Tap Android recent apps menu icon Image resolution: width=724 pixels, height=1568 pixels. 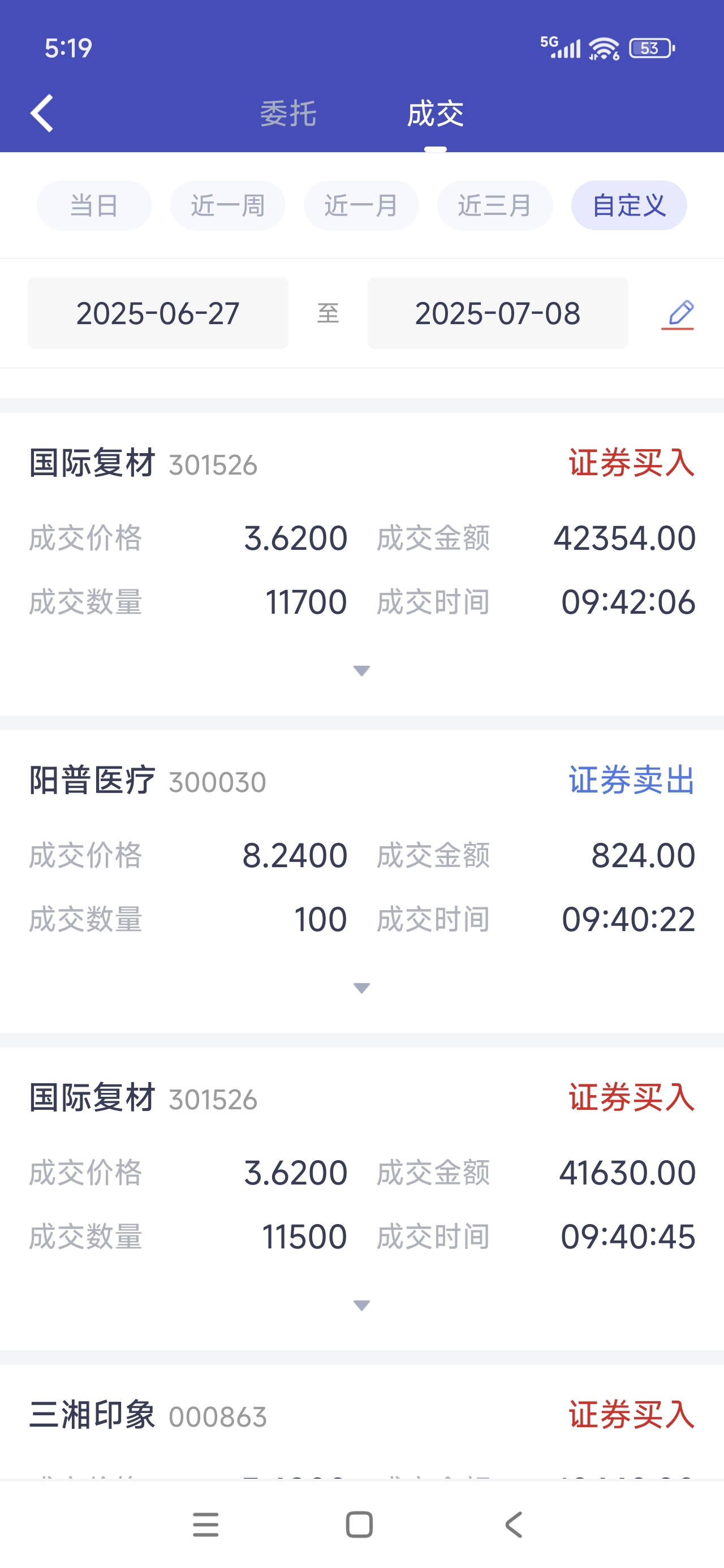[x=206, y=1525]
